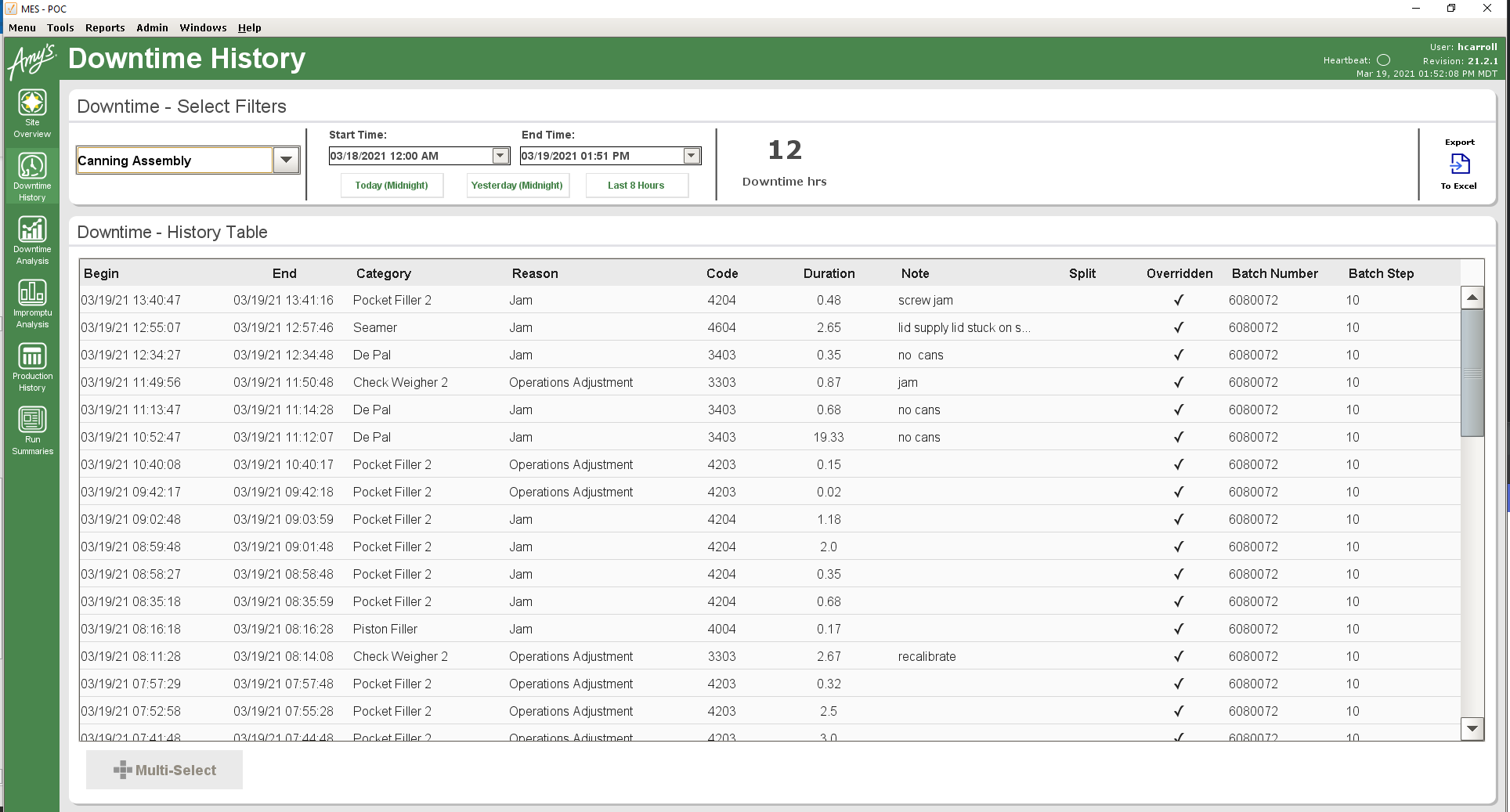Sort by the Begin column header
The width and height of the screenshot is (1510, 812).
tap(102, 273)
